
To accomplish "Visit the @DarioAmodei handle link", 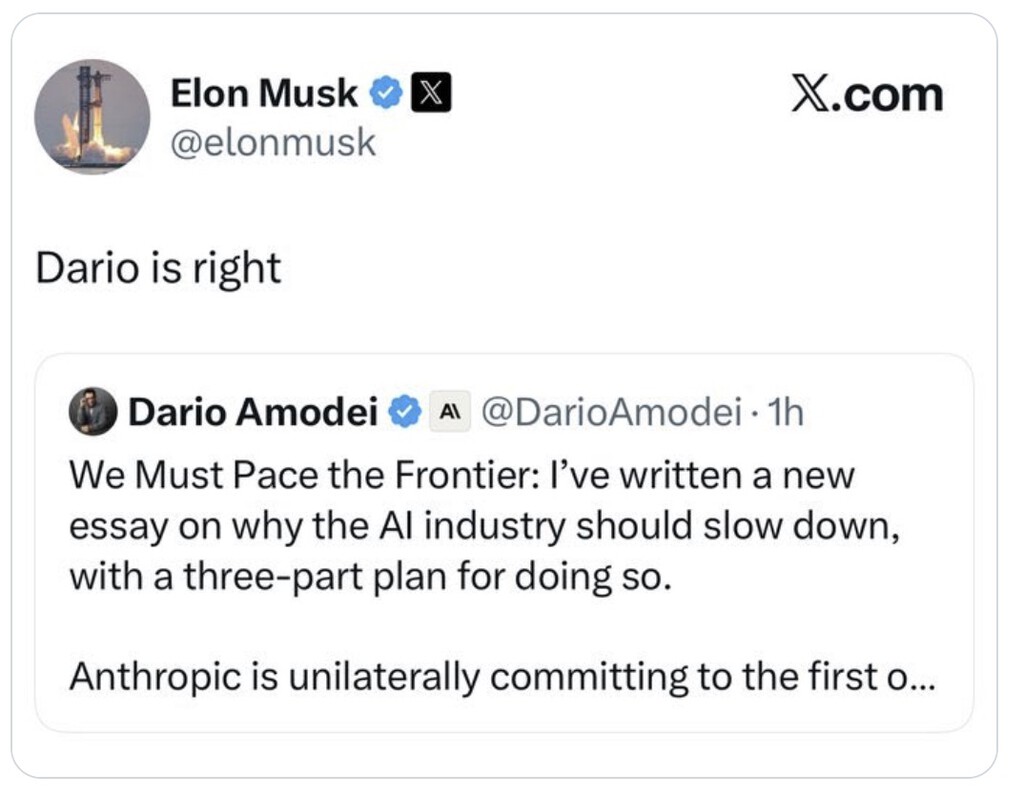I will [x=611, y=412].
